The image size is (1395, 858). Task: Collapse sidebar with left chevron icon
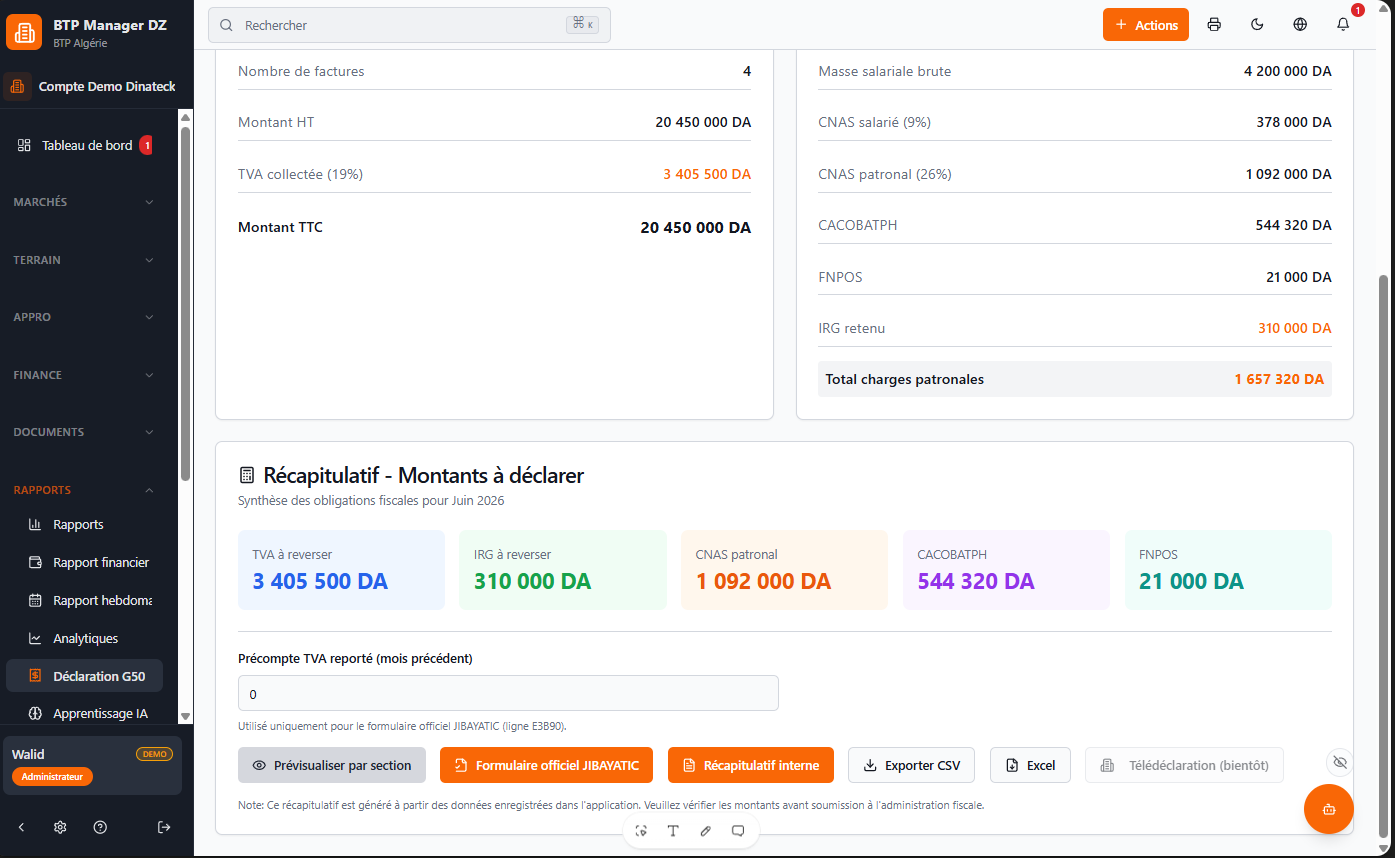click(22, 827)
